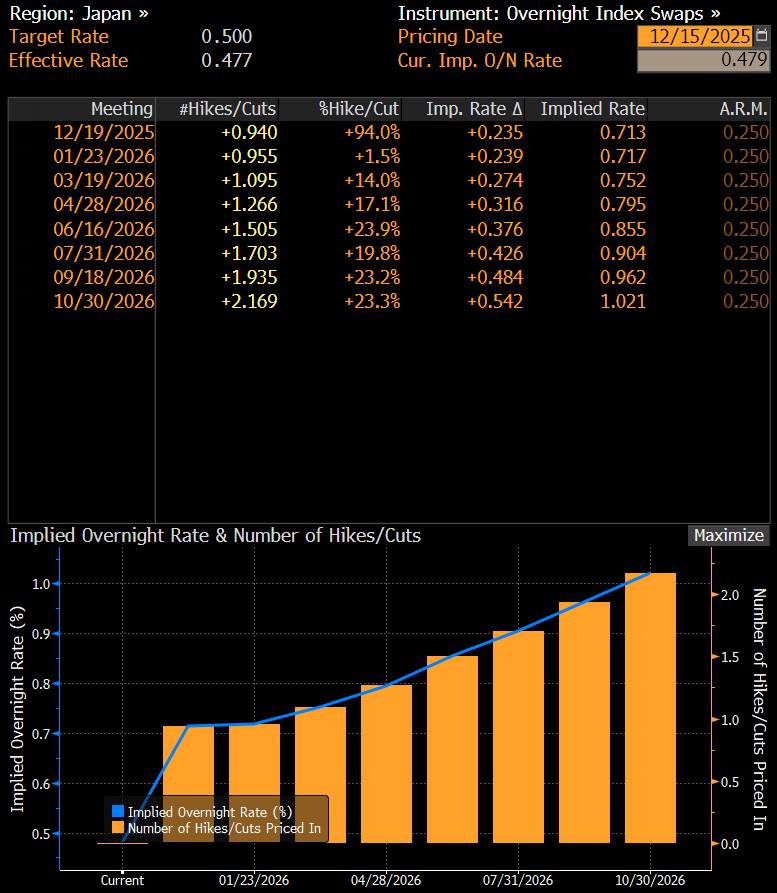Click the A.R.M. column header

tap(743, 109)
